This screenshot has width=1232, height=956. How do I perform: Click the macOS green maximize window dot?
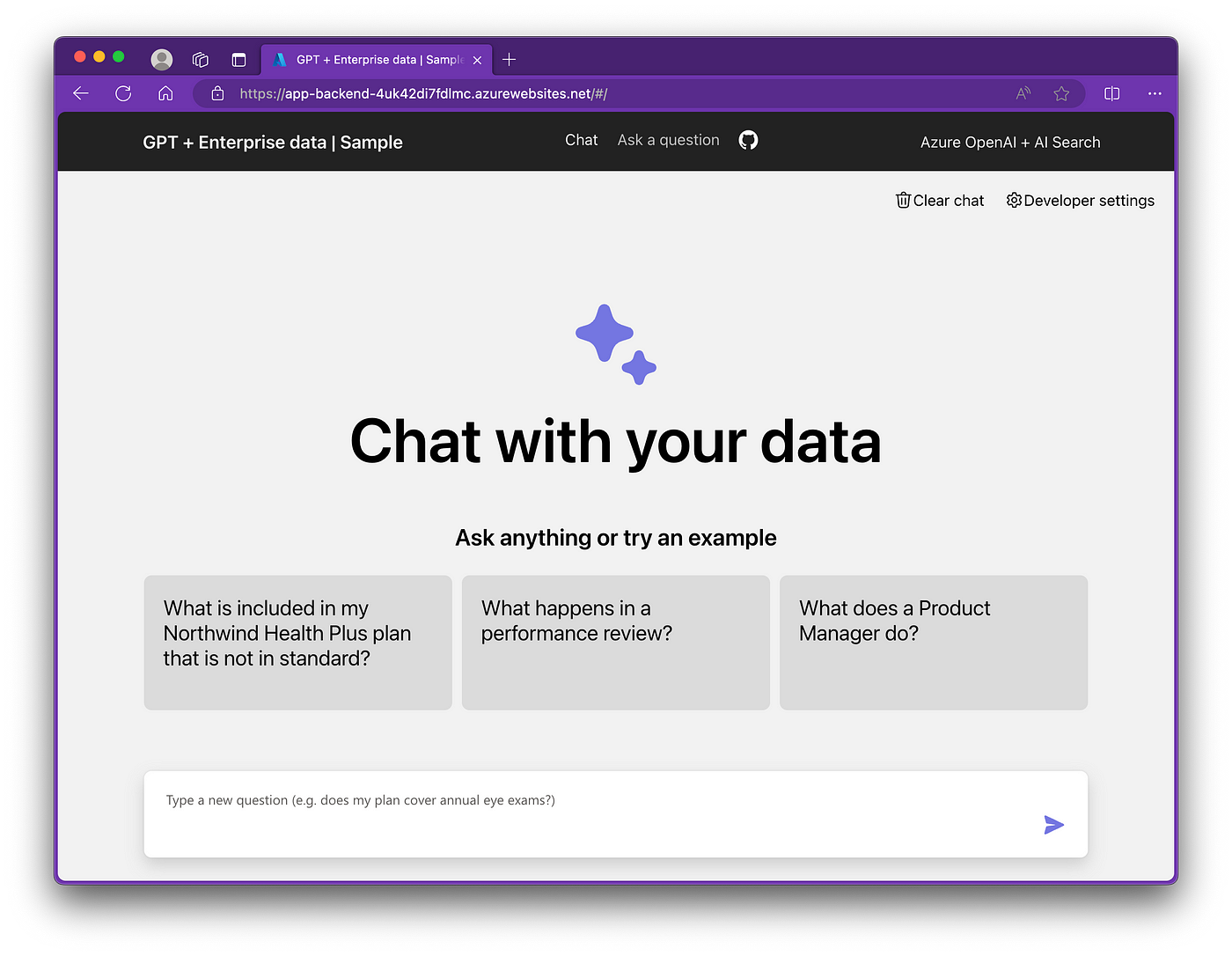119,57
